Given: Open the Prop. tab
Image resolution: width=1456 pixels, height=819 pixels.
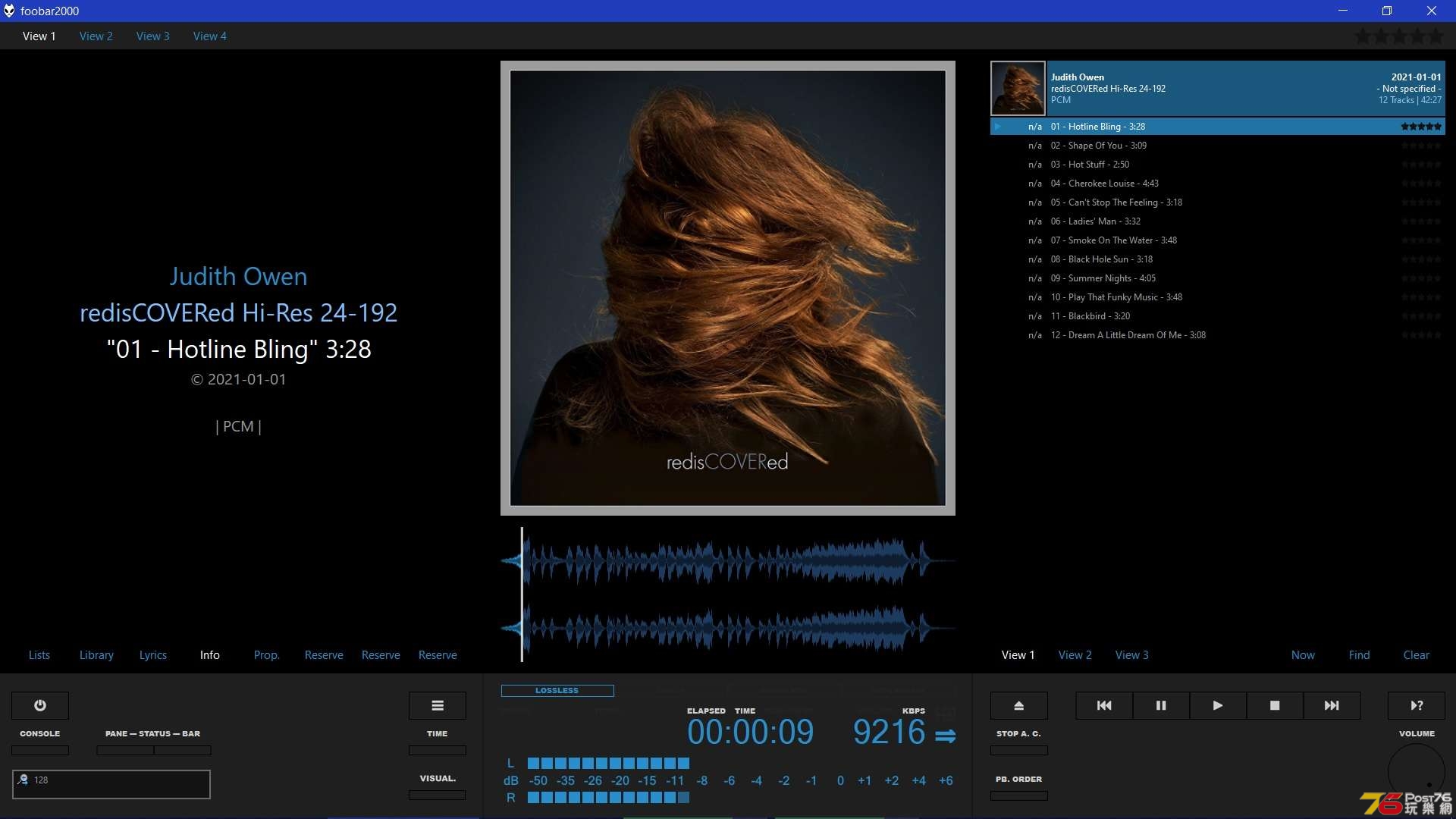Looking at the screenshot, I should point(267,654).
